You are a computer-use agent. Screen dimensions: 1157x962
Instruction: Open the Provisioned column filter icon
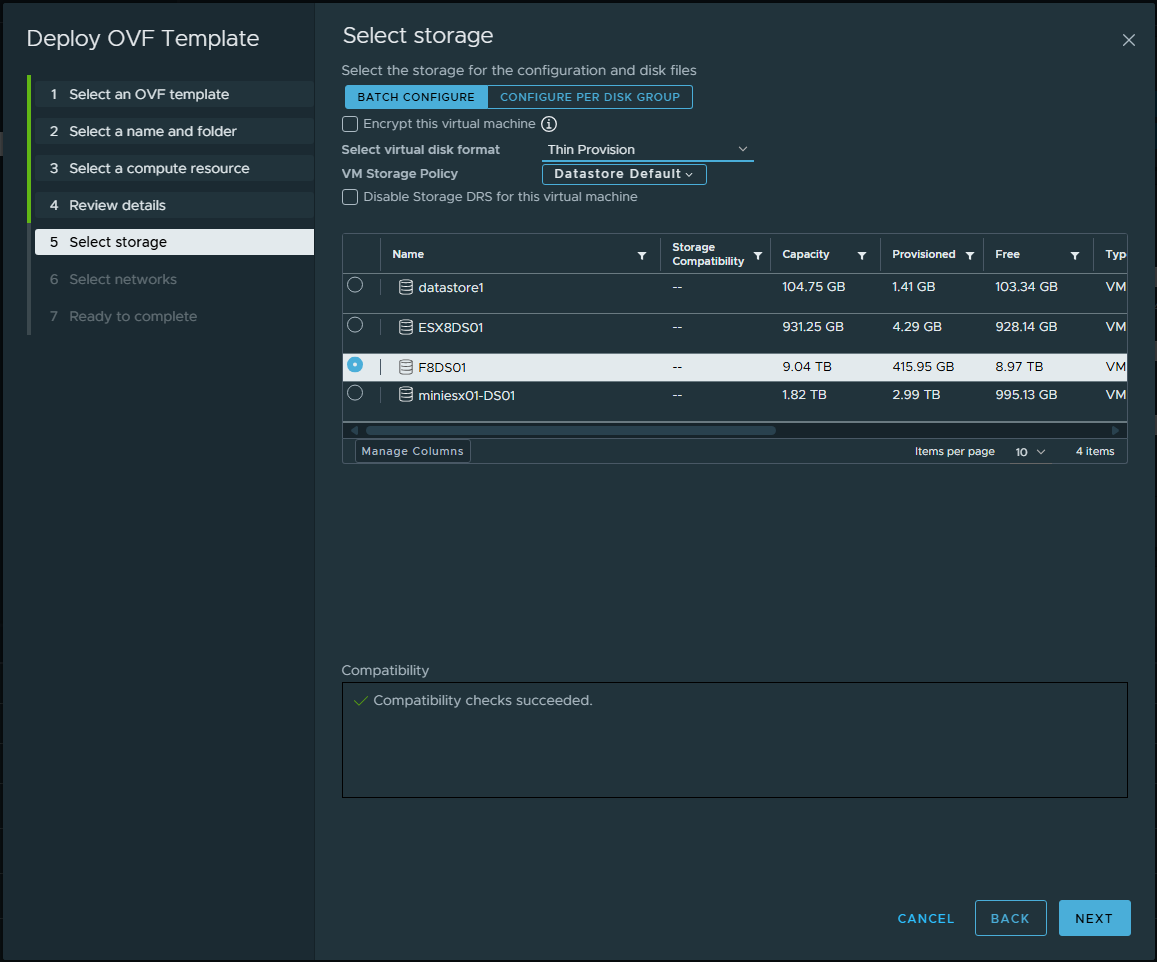(x=970, y=256)
